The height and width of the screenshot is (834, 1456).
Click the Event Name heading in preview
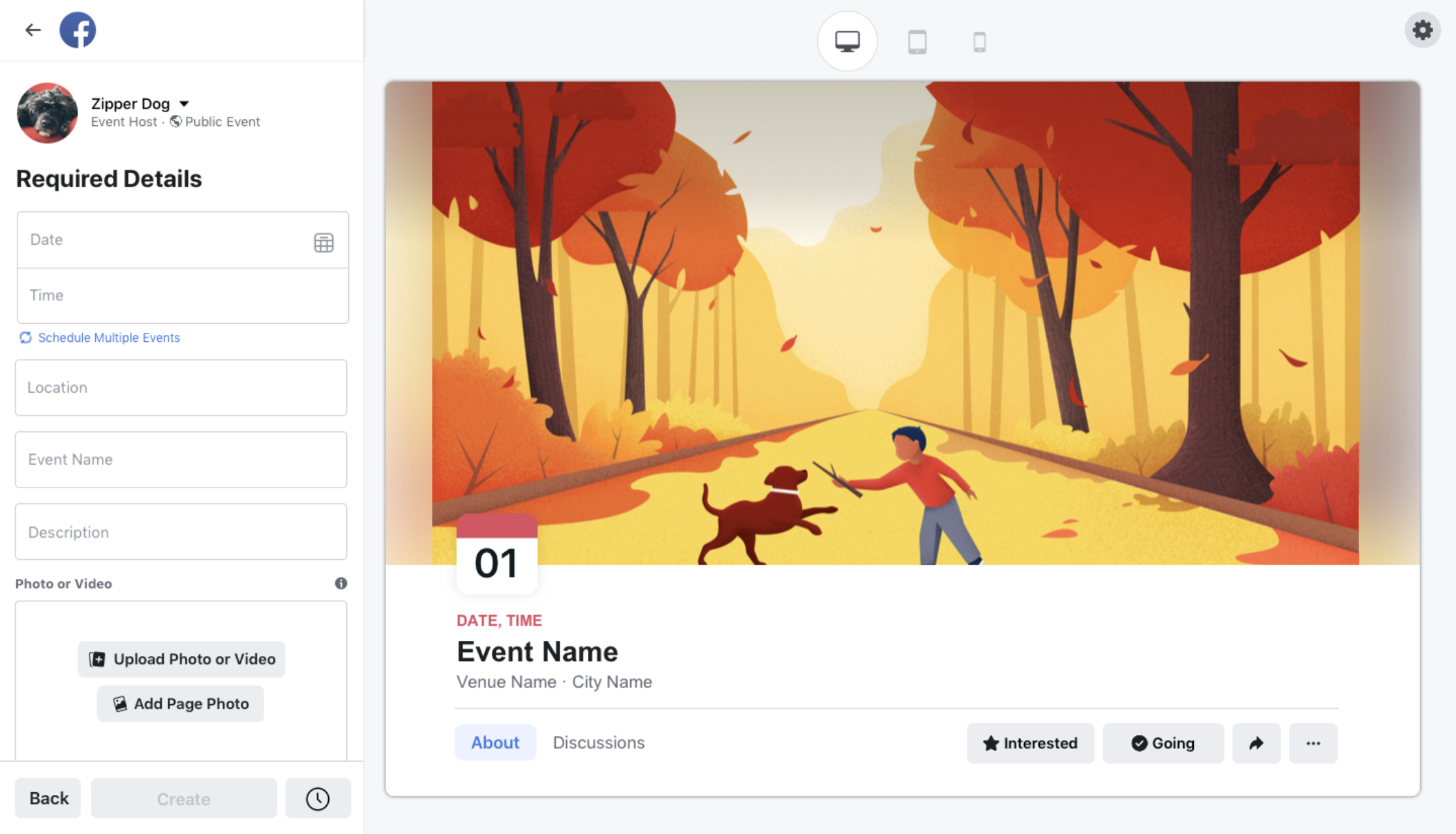(x=538, y=651)
